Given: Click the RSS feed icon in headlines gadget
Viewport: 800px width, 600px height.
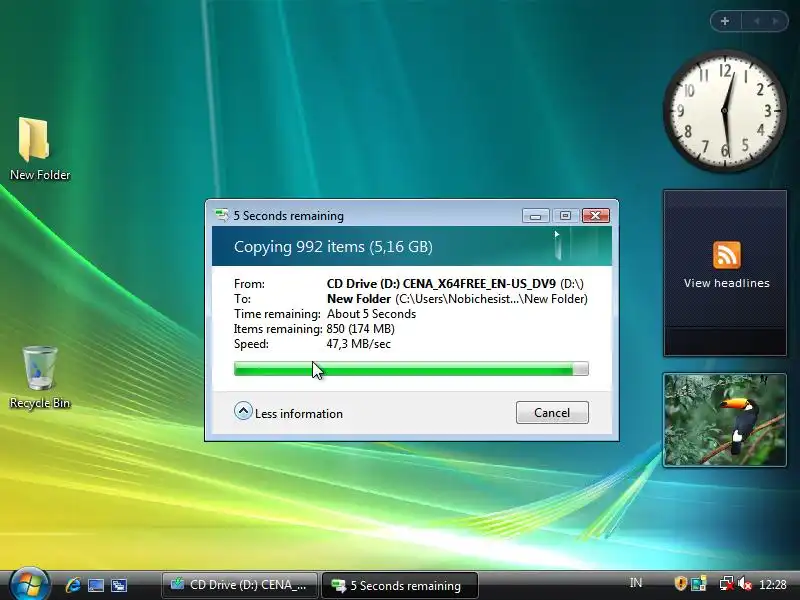Looking at the screenshot, I should click(x=727, y=255).
